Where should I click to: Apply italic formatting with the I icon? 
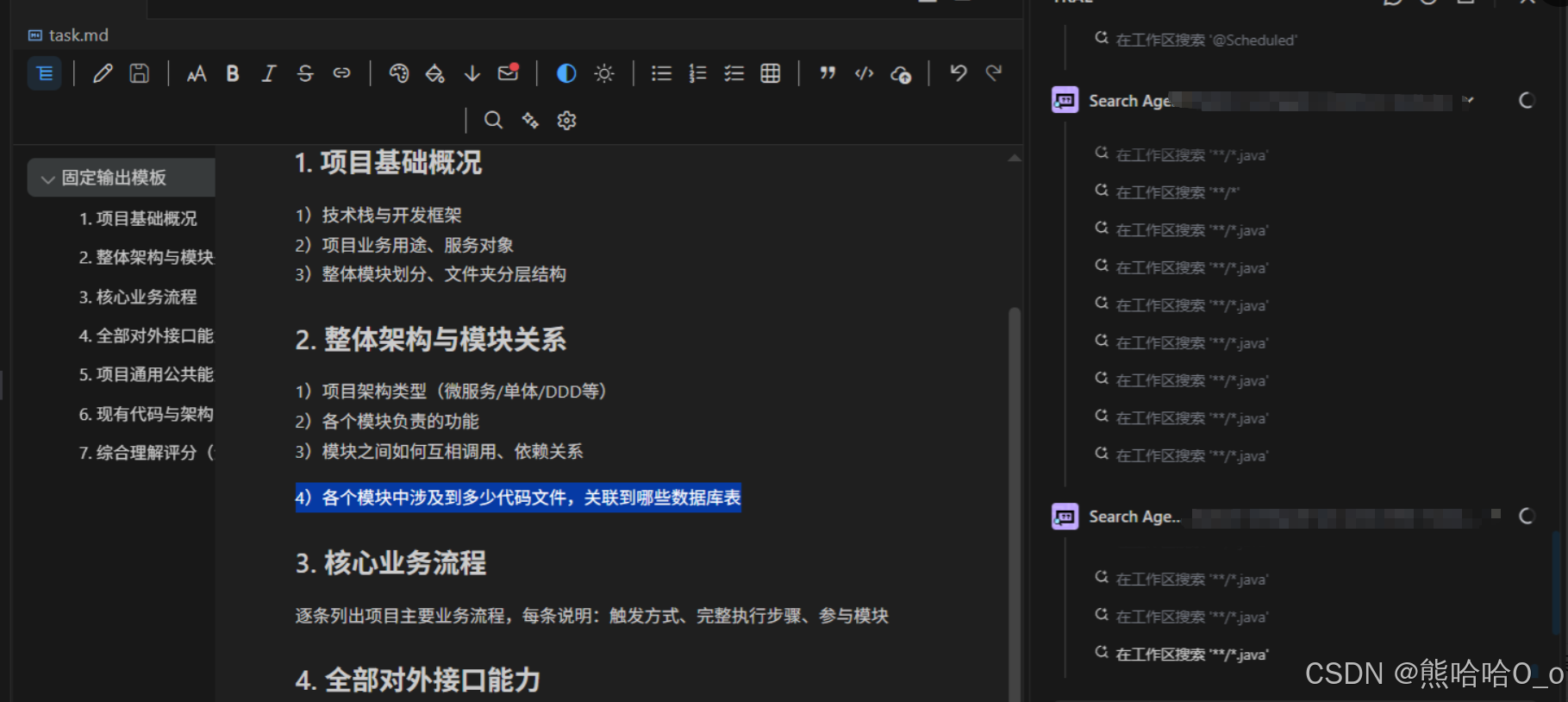coord(269,74)
